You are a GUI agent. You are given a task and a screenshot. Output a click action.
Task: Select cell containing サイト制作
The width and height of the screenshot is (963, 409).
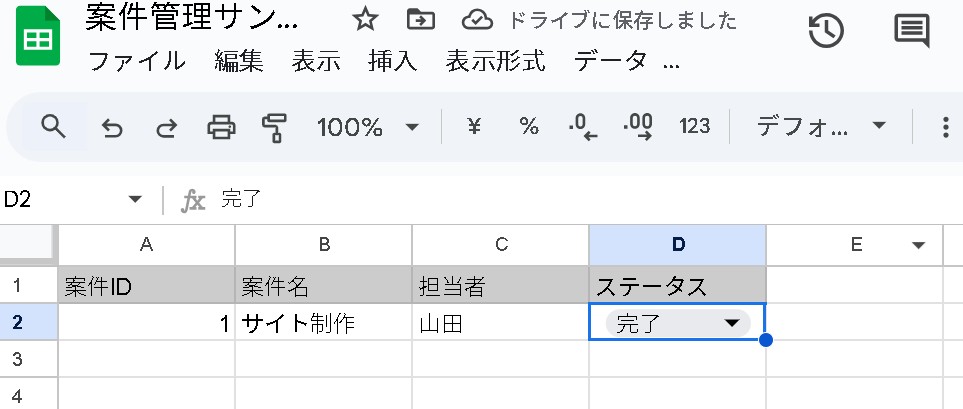322,323
